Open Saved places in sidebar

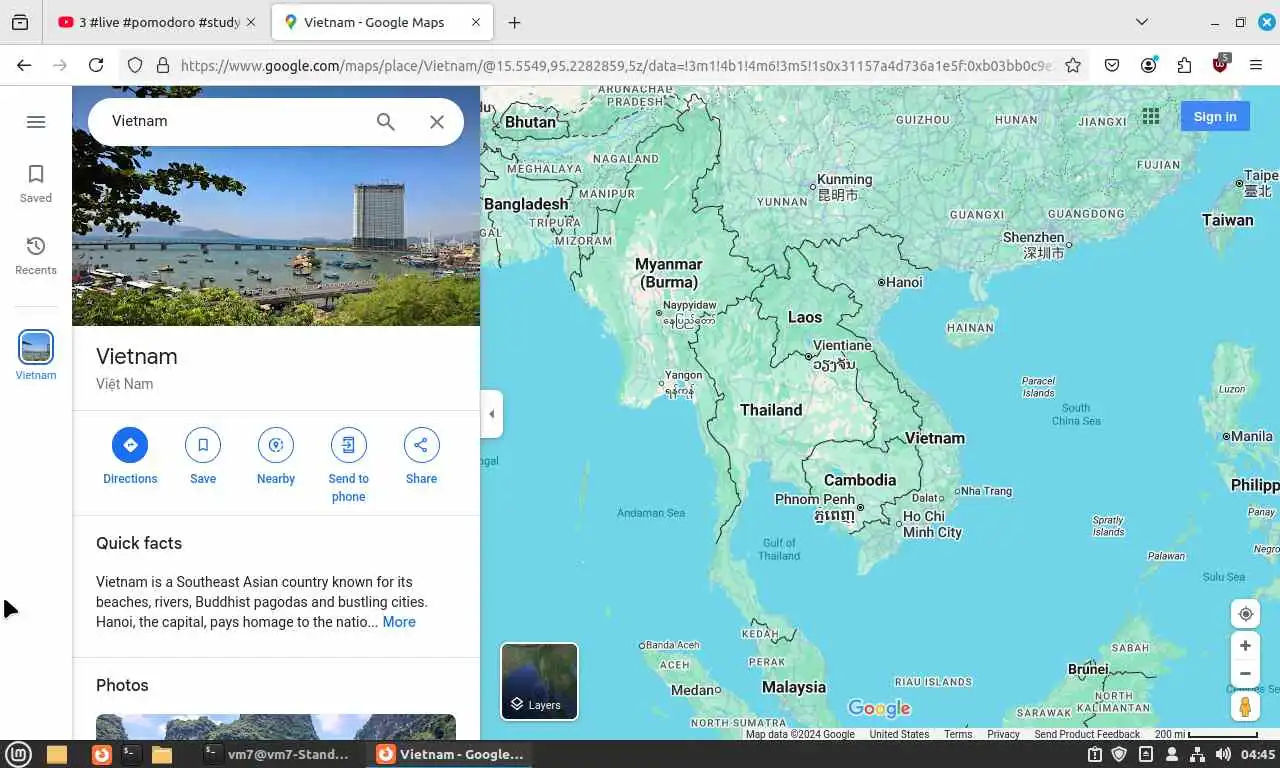click(36, 184)
